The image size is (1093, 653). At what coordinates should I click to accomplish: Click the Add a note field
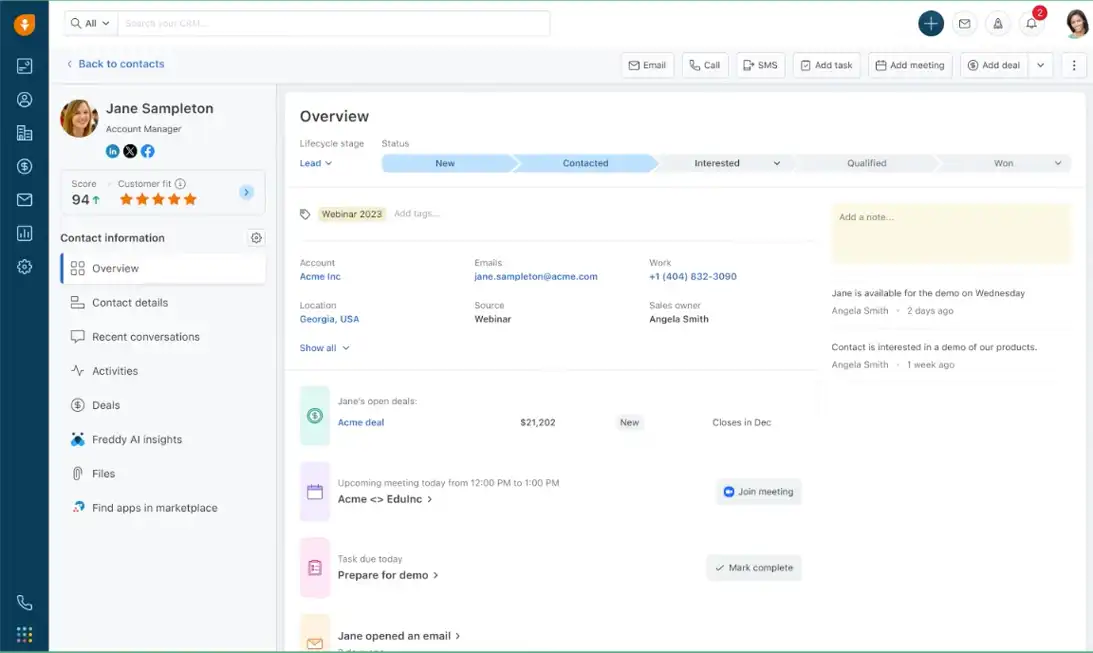click(x=951, y=233)
